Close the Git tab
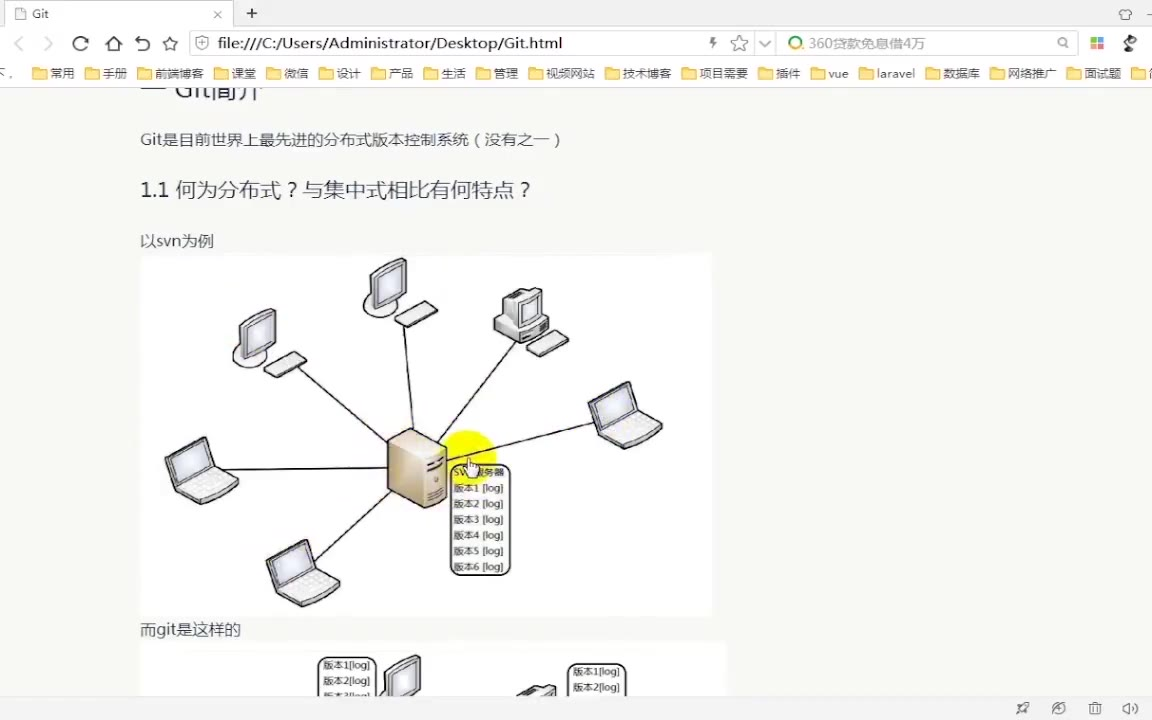This screenshot has height=720, width=1152. pos(217,14)
